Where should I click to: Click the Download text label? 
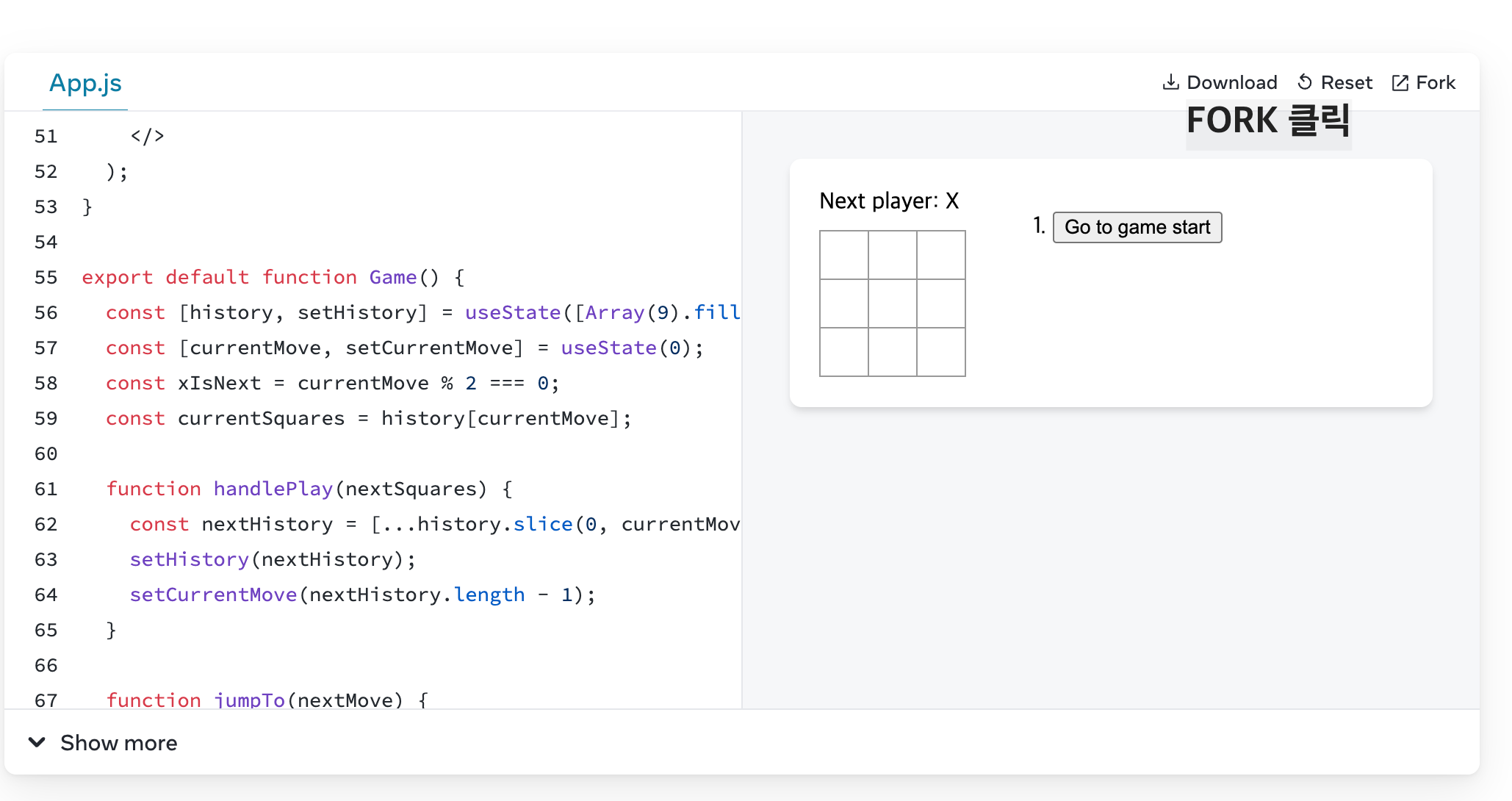(x=1232, y=82)
